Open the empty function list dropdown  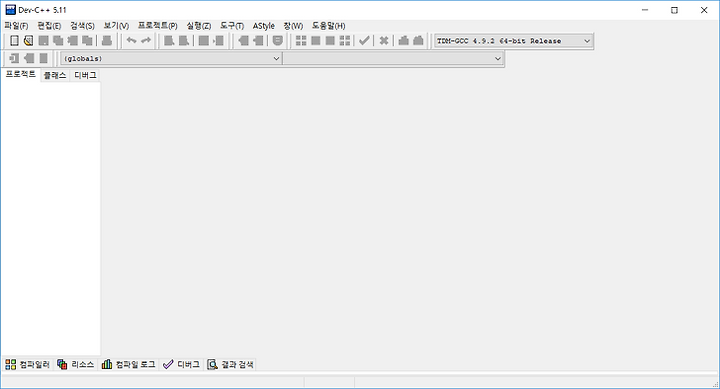tap(393, 59)
